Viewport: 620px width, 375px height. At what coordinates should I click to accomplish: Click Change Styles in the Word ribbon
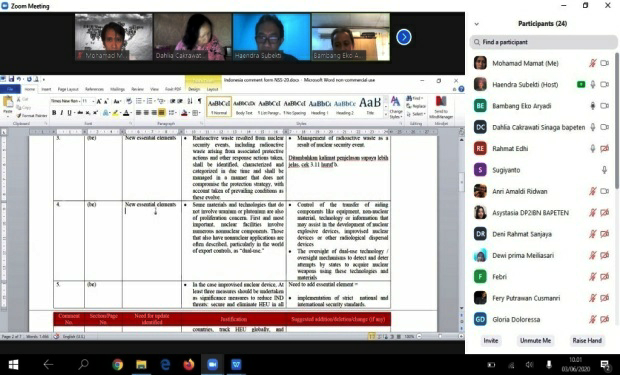tap(395, 108)
